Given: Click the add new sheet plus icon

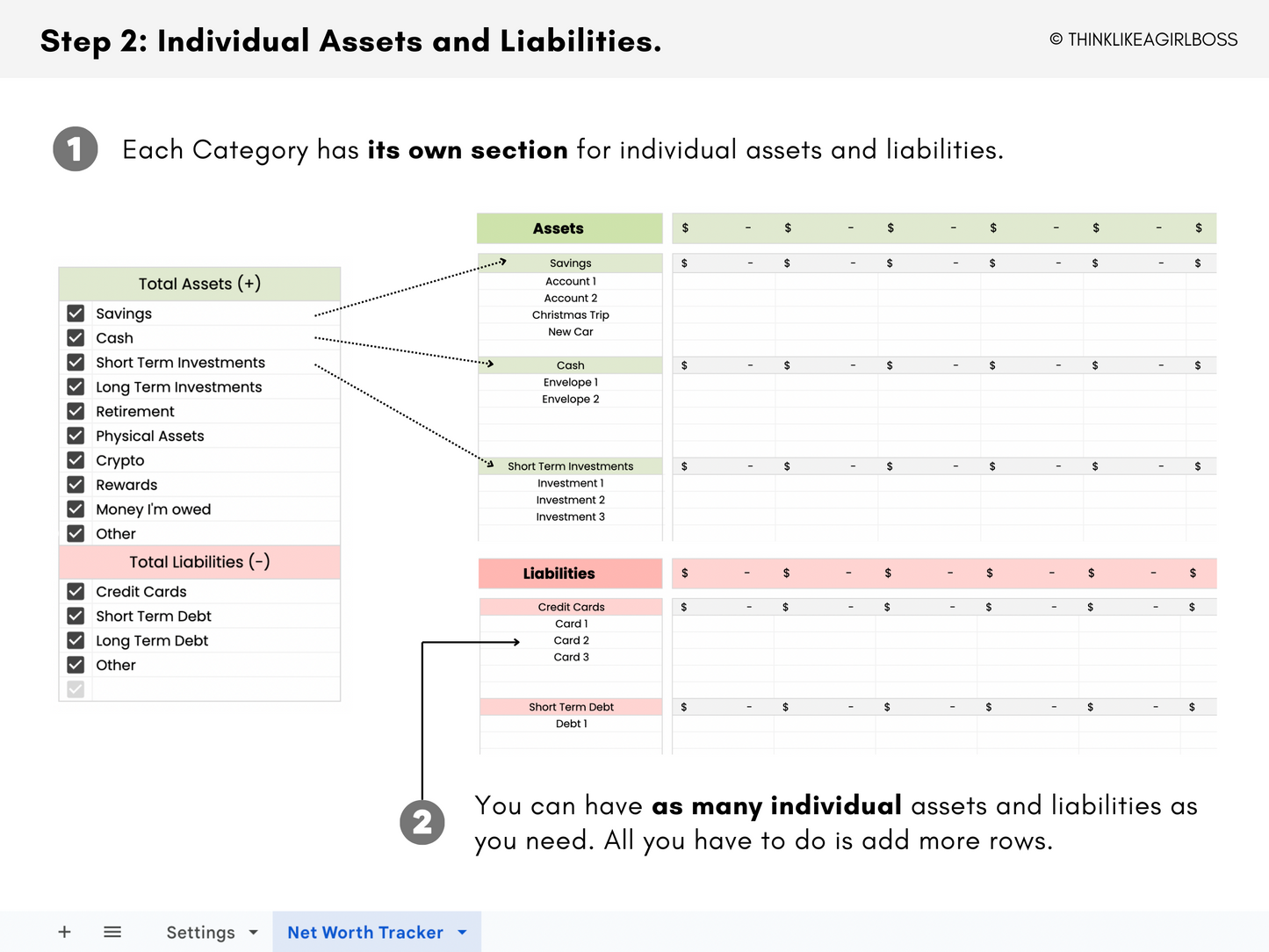Looking at the screenshot, I should click(64, 932).
